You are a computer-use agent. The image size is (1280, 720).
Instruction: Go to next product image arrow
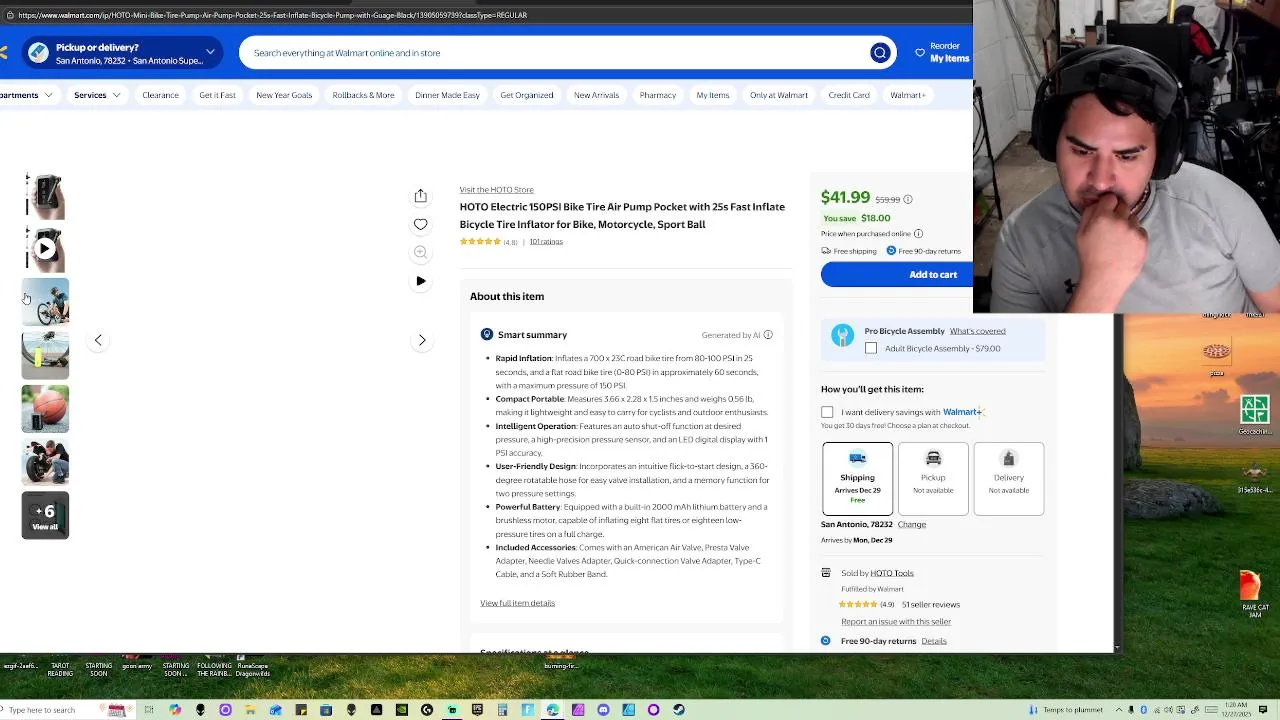coord(422,340)
